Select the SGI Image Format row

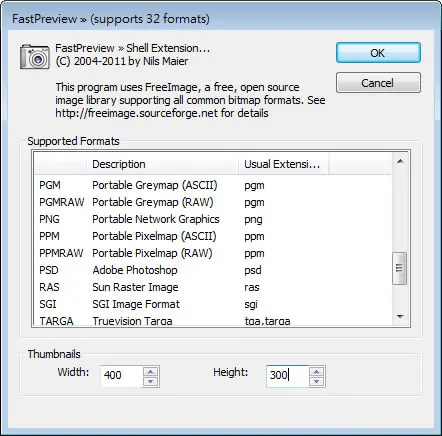[213, 304]
